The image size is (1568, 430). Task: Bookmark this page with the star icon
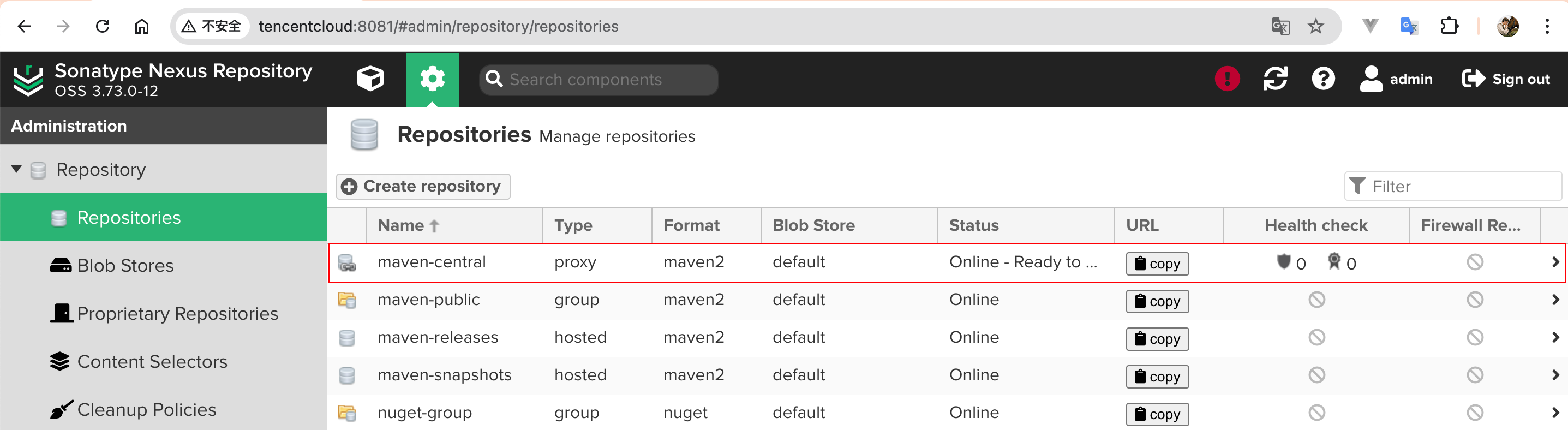click(x=1316, y=26)
